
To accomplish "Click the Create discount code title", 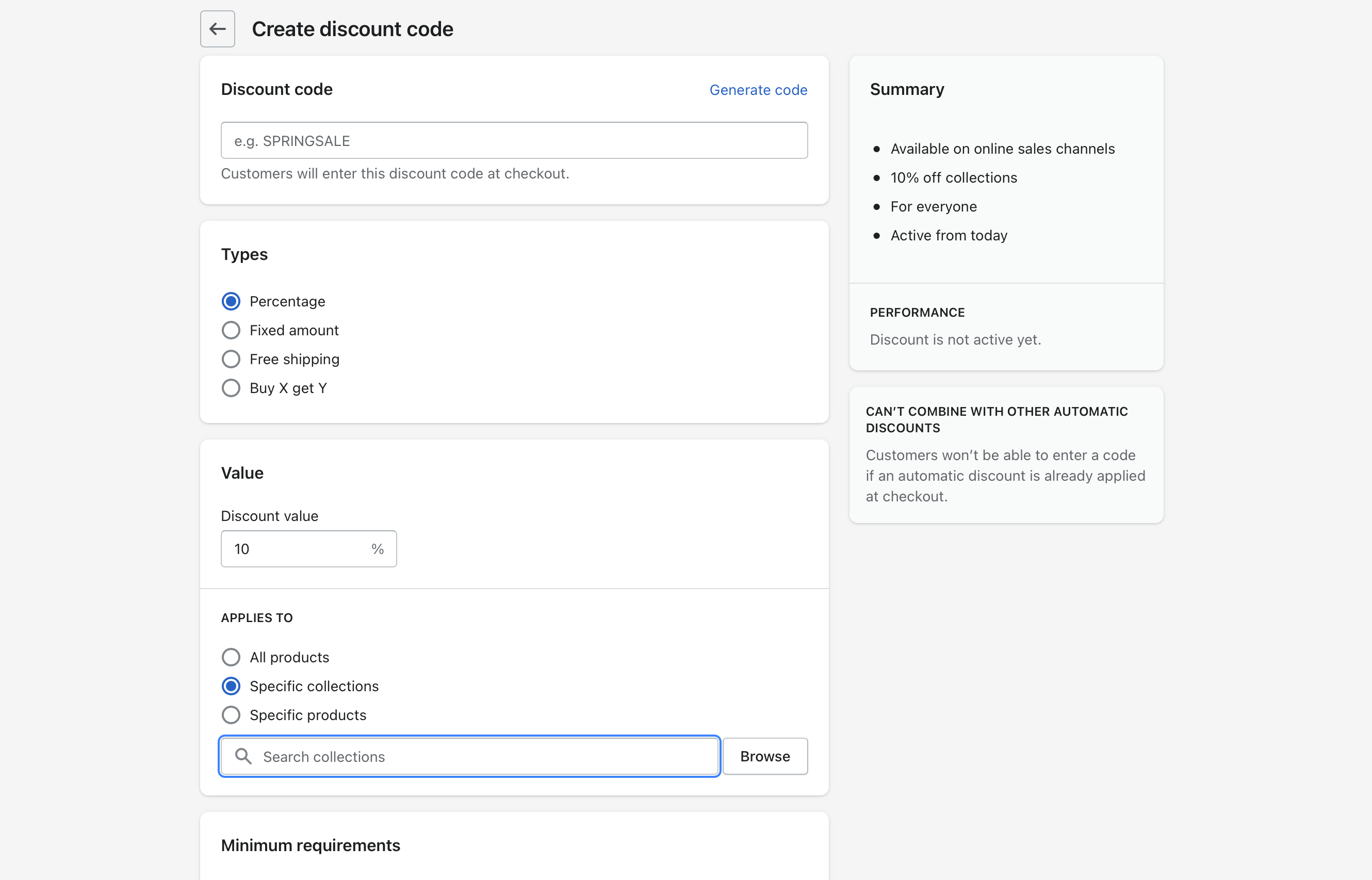I will point(353,29).
